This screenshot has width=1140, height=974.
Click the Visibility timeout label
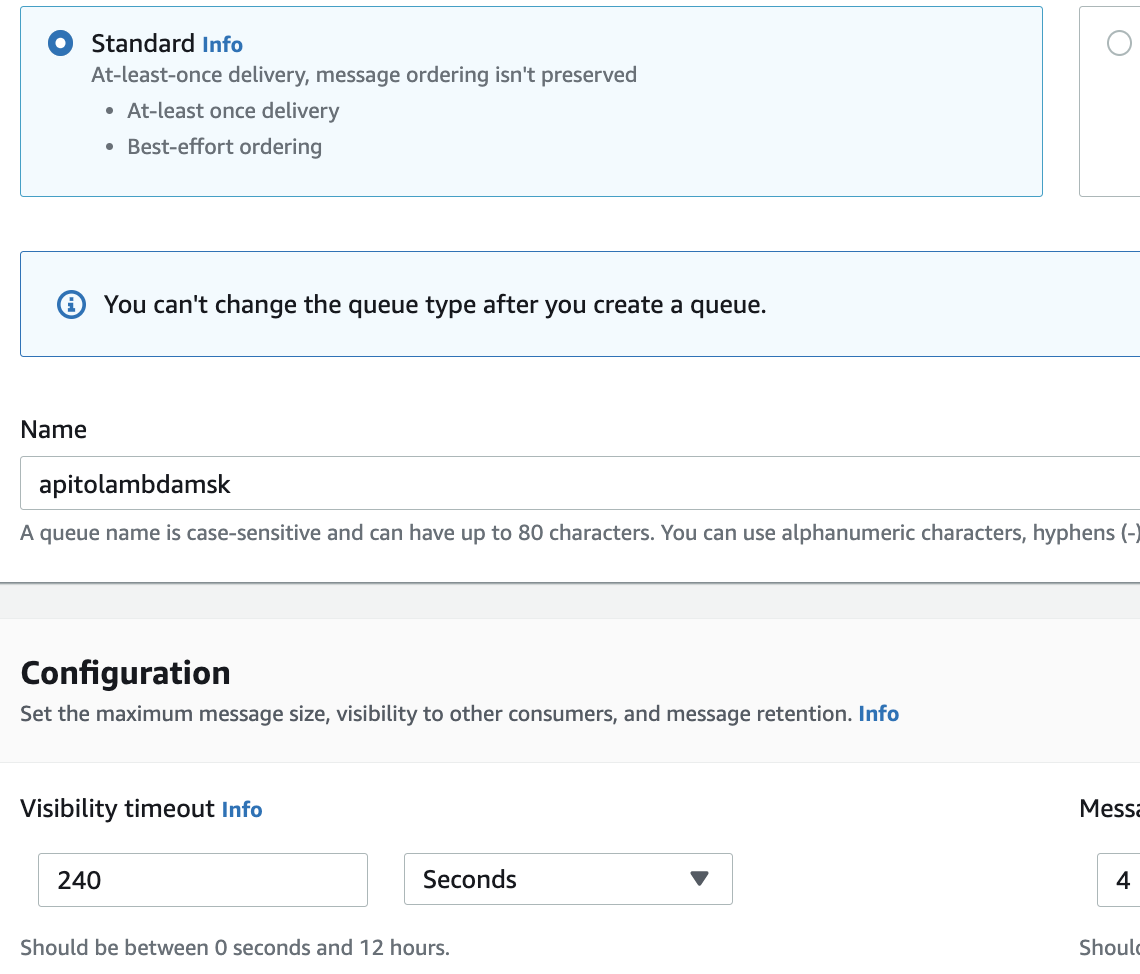click(117, 809)
